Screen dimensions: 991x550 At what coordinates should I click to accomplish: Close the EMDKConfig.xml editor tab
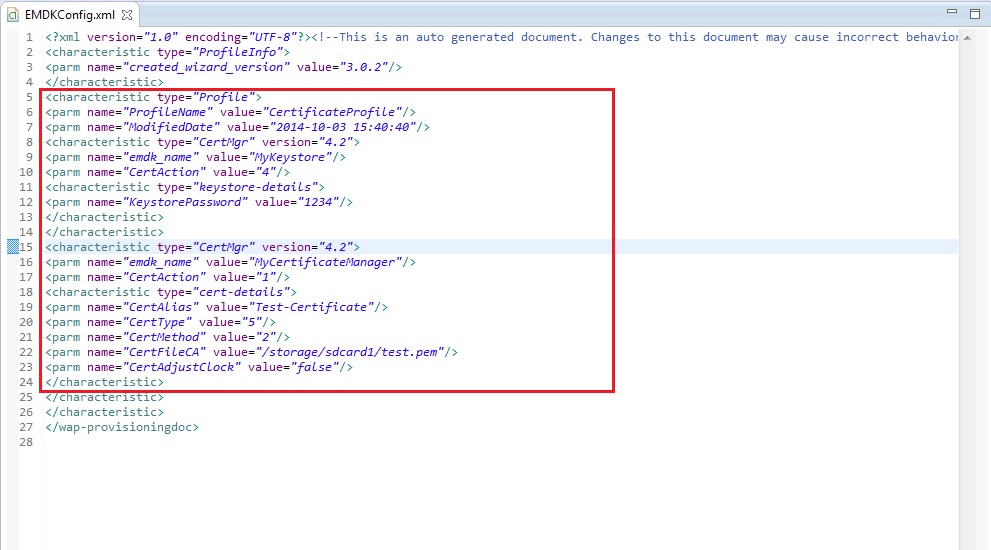(x=127, y=15)
